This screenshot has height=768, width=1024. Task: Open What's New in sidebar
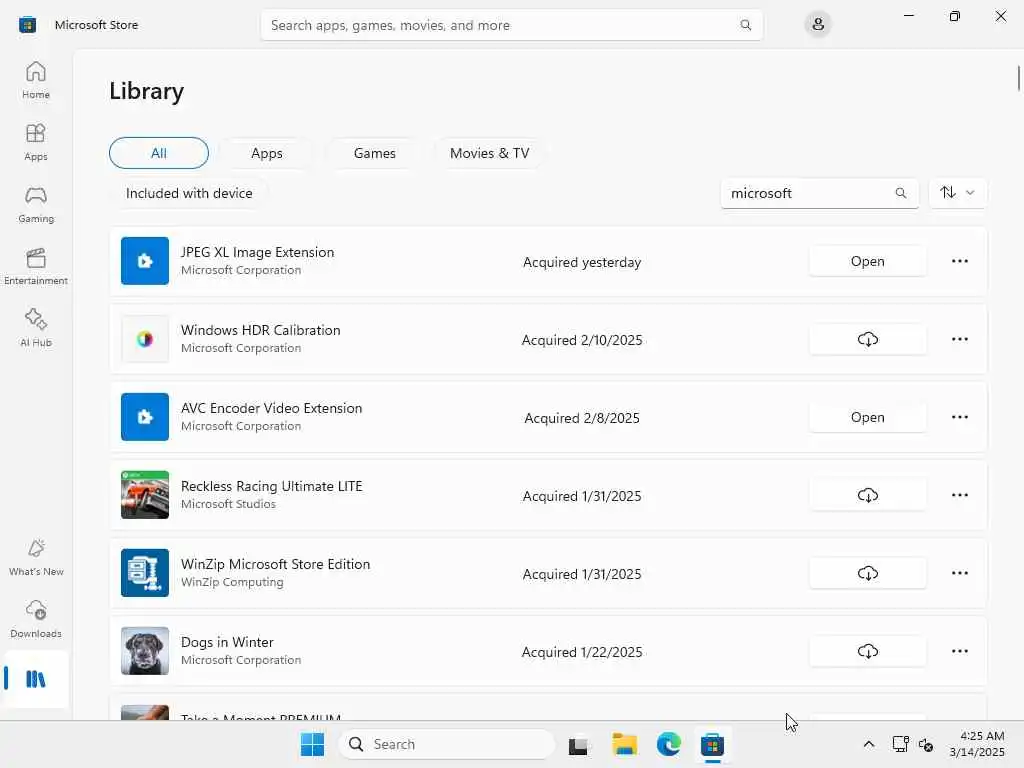36,558
